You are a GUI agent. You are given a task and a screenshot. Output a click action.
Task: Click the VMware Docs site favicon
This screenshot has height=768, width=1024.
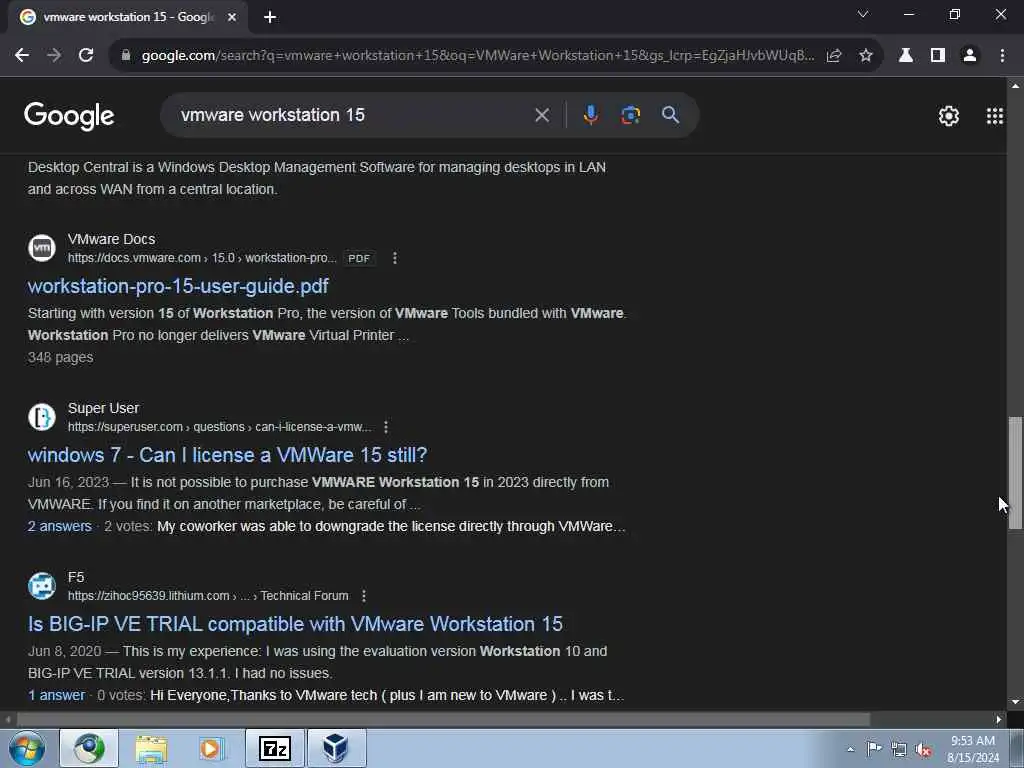pos(42,248)
